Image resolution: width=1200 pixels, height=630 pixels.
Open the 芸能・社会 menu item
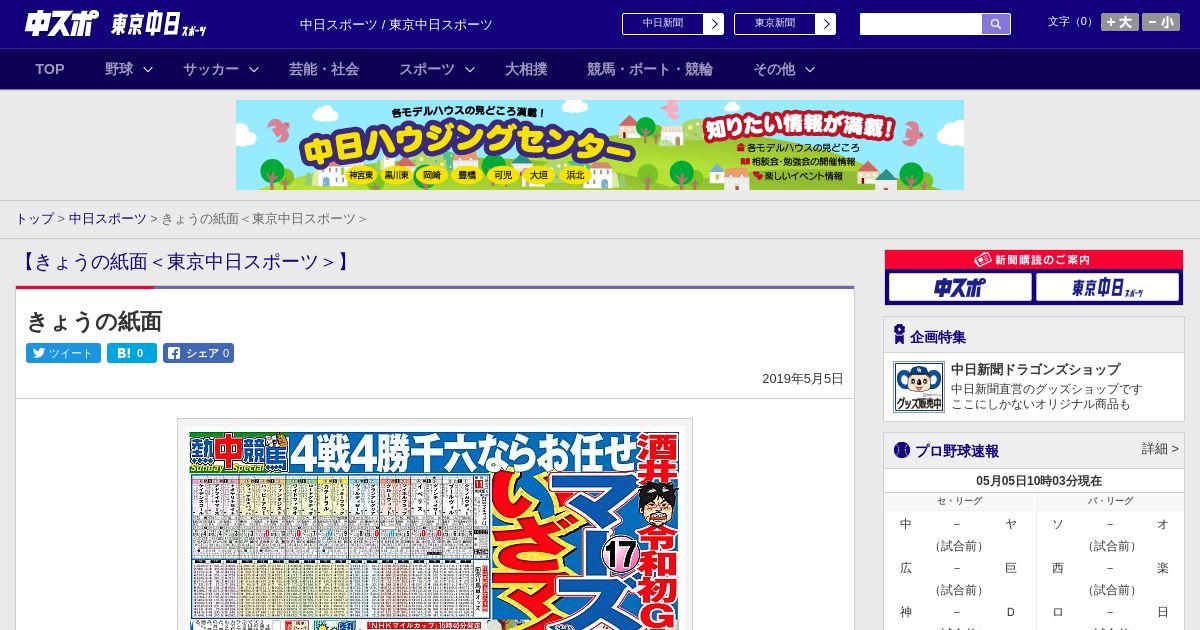click(x=324, y=69)
